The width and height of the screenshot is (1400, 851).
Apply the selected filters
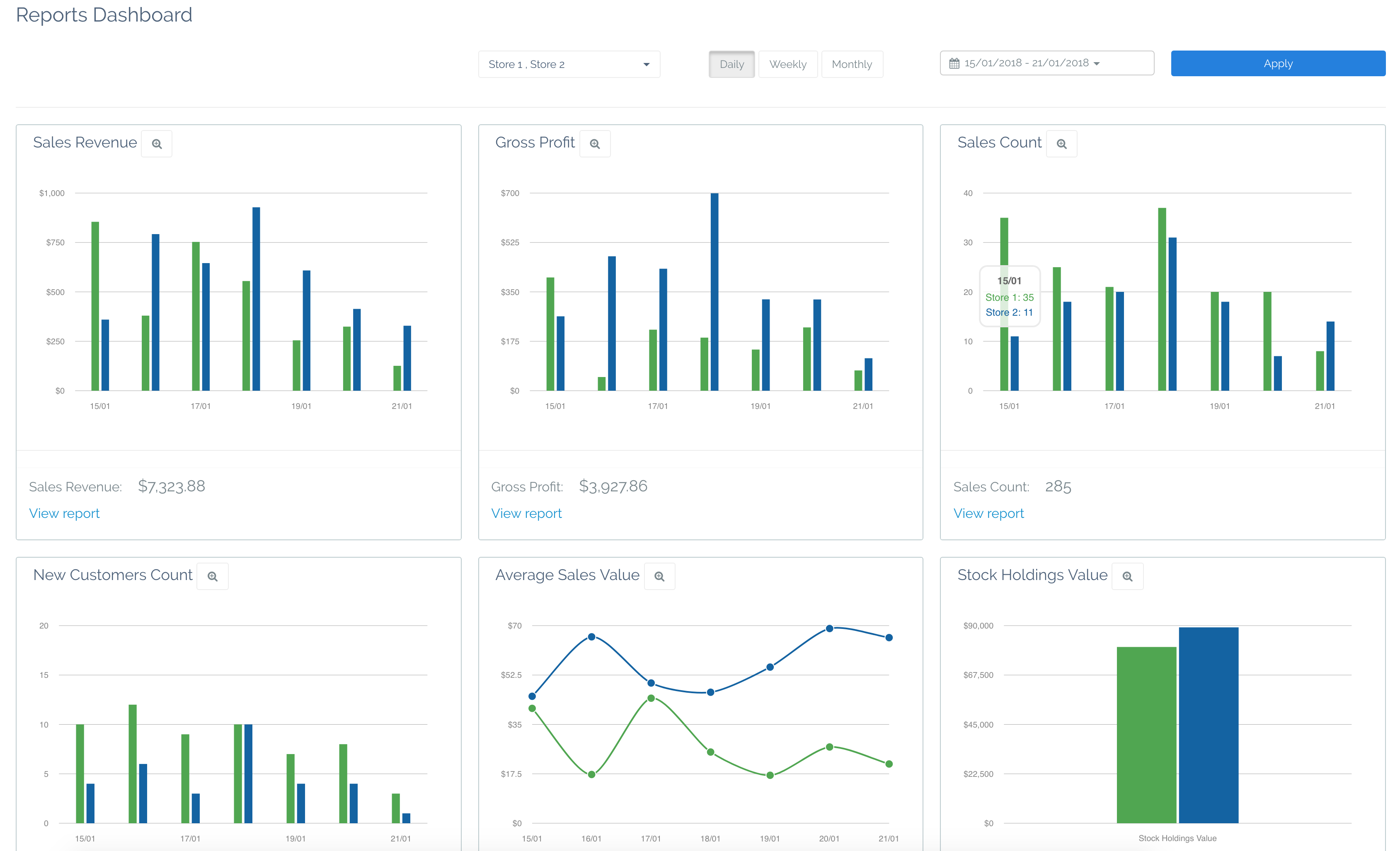point(1278,63)
